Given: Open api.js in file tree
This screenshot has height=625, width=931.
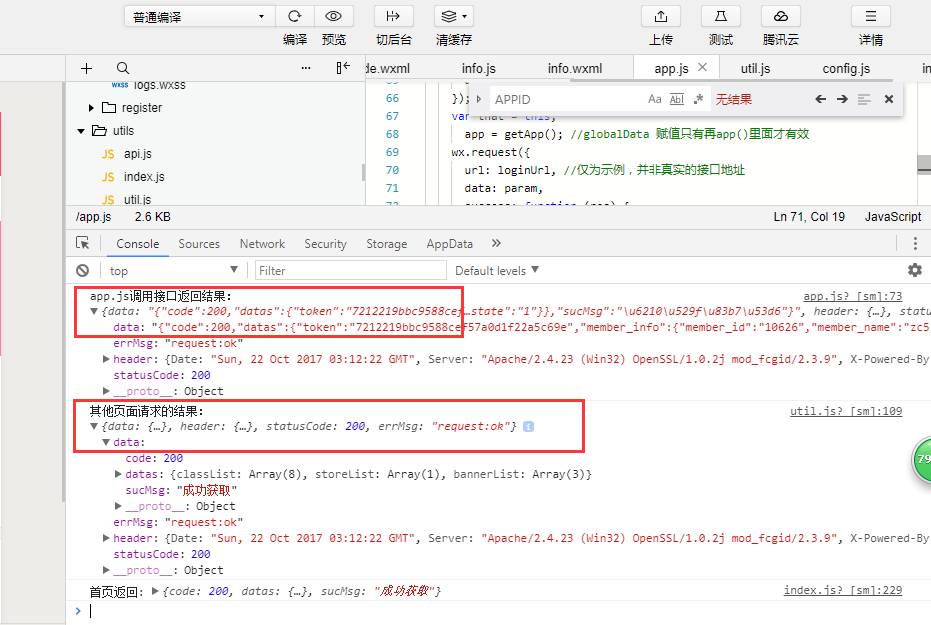Looking at the screenshot, I should 138,154.
